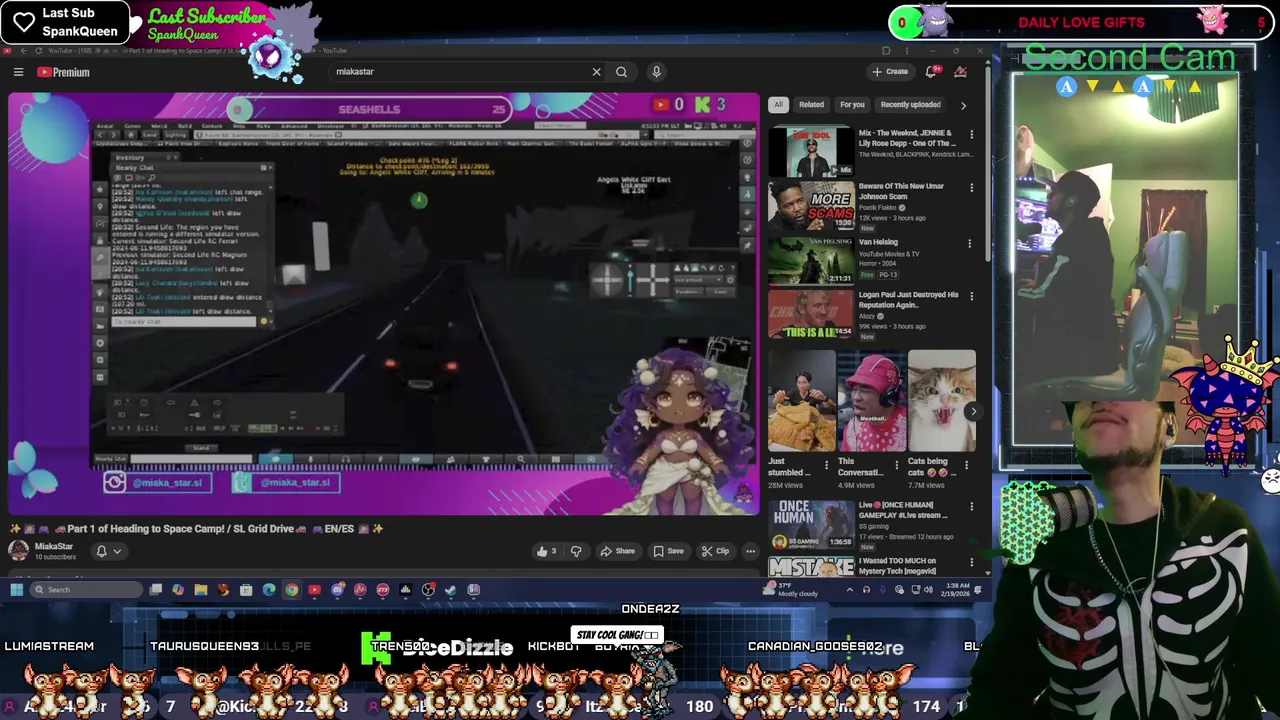Toggle MiakaStar notification bell
This screenshot has height=720, width=1280.
pos(101,551)
